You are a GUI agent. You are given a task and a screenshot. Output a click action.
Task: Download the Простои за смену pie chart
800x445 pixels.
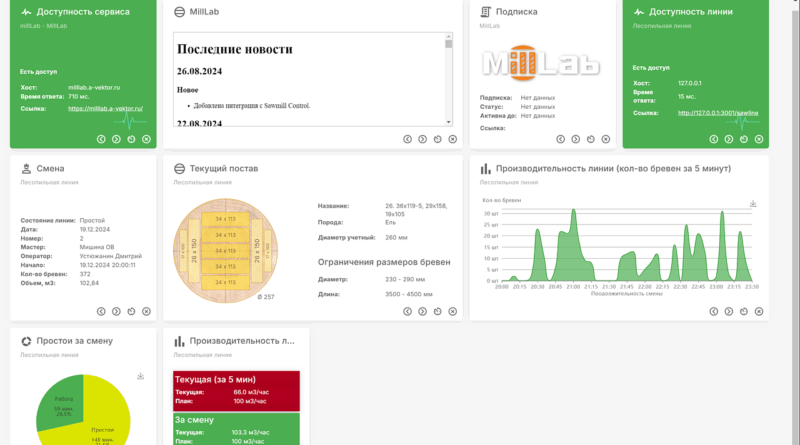pyautogui.click(x=140, y=376)
